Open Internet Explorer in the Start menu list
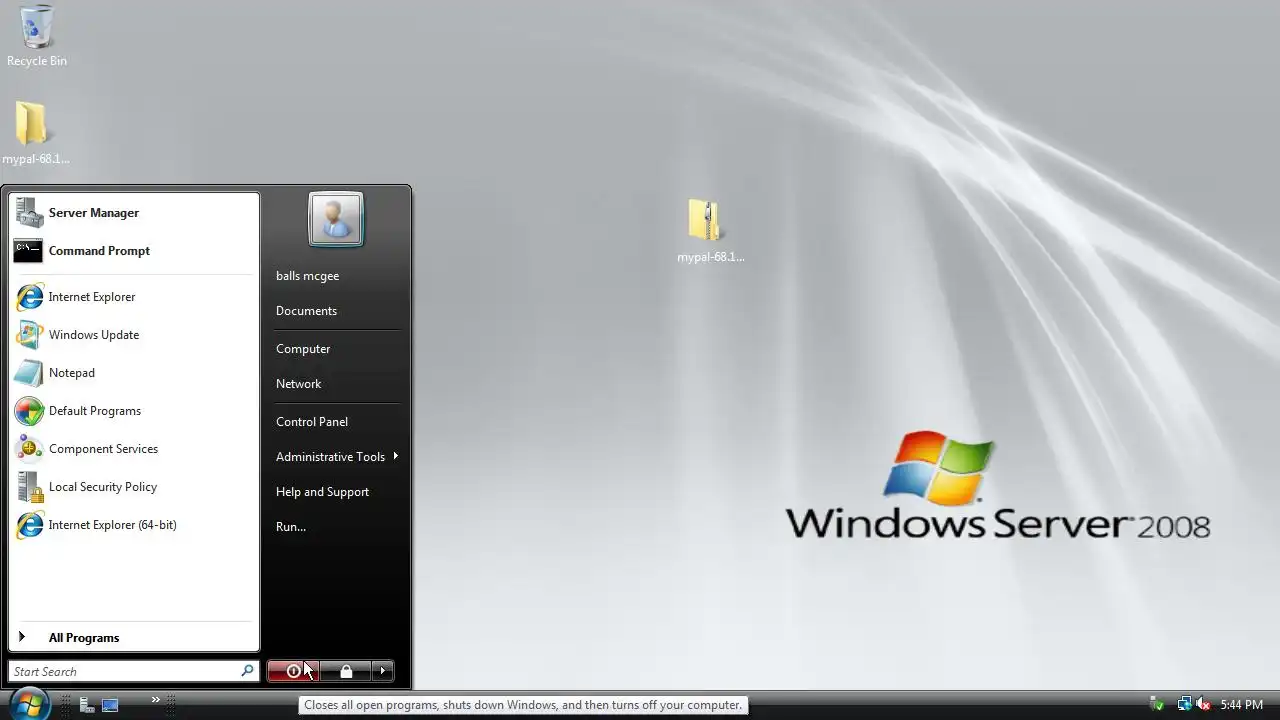 [x=134, y=297]
